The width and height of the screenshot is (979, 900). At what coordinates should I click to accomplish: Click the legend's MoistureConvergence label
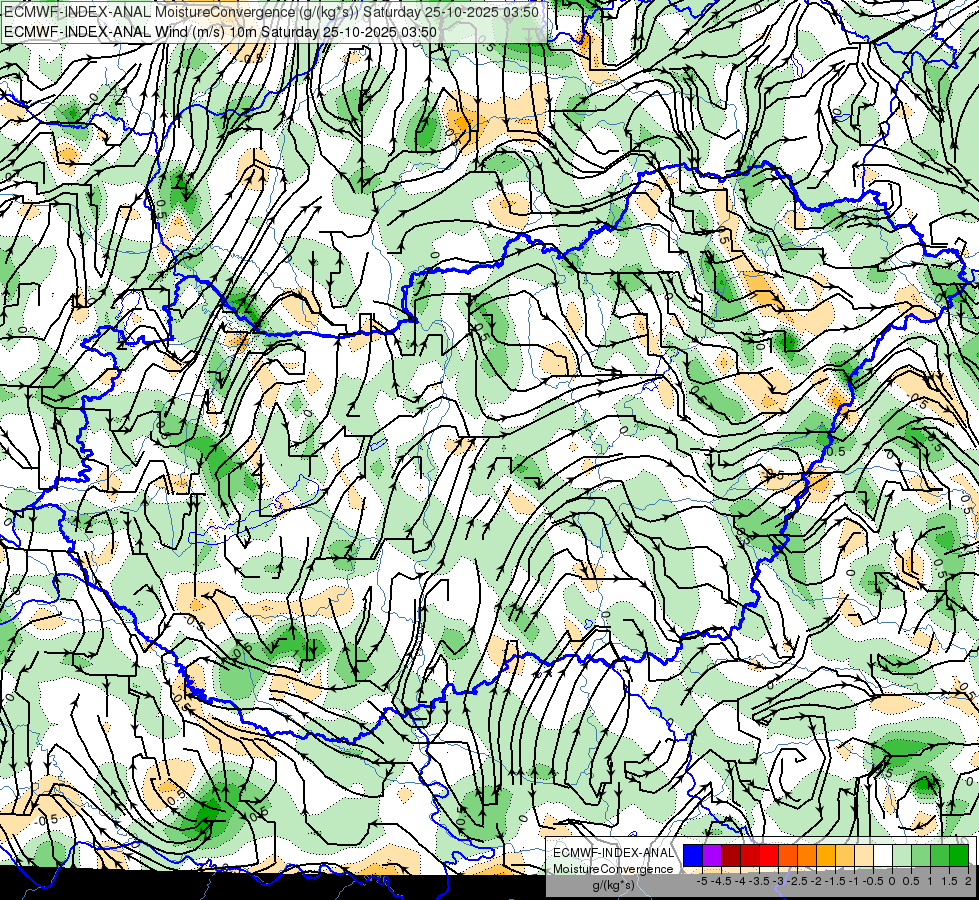613,869
